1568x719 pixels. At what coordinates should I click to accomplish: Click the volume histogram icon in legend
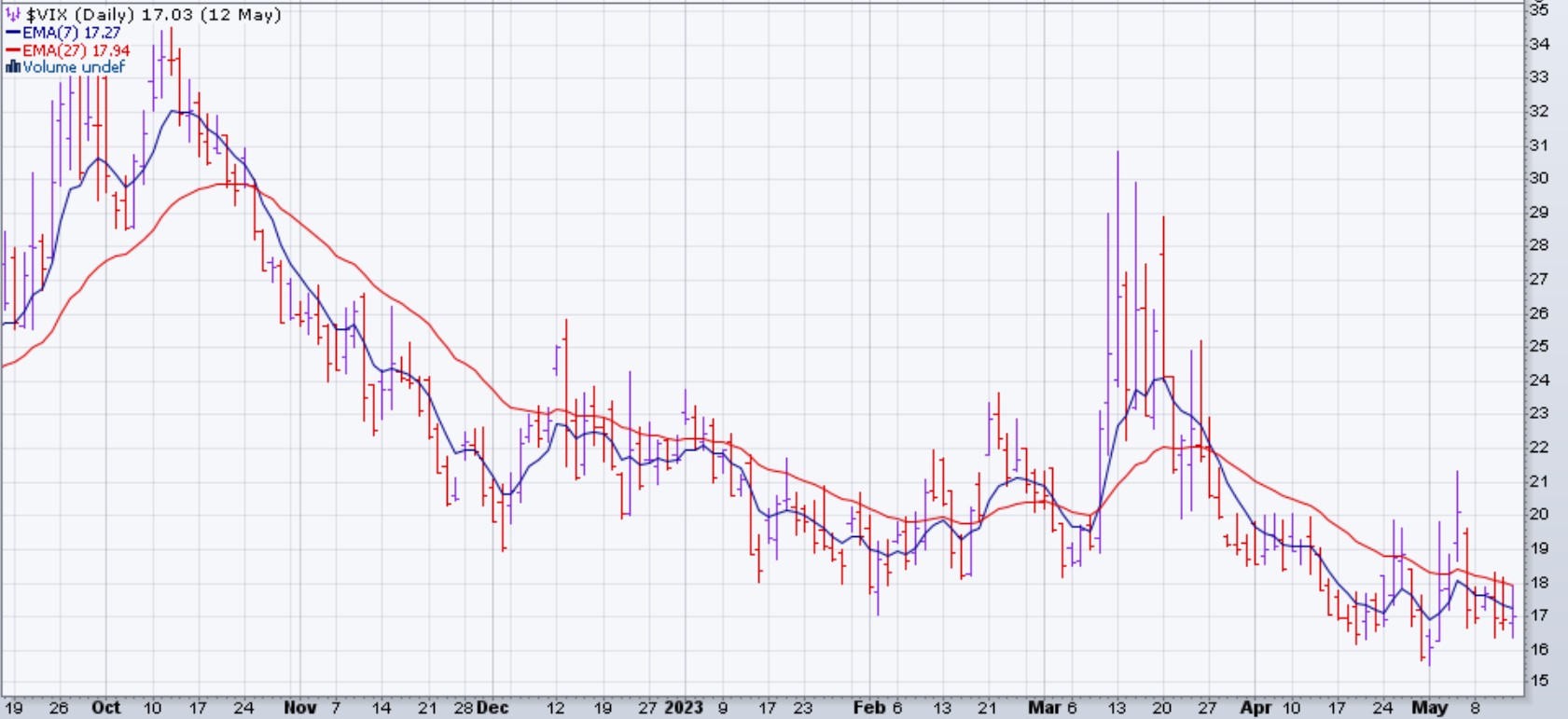coord(13,67)
